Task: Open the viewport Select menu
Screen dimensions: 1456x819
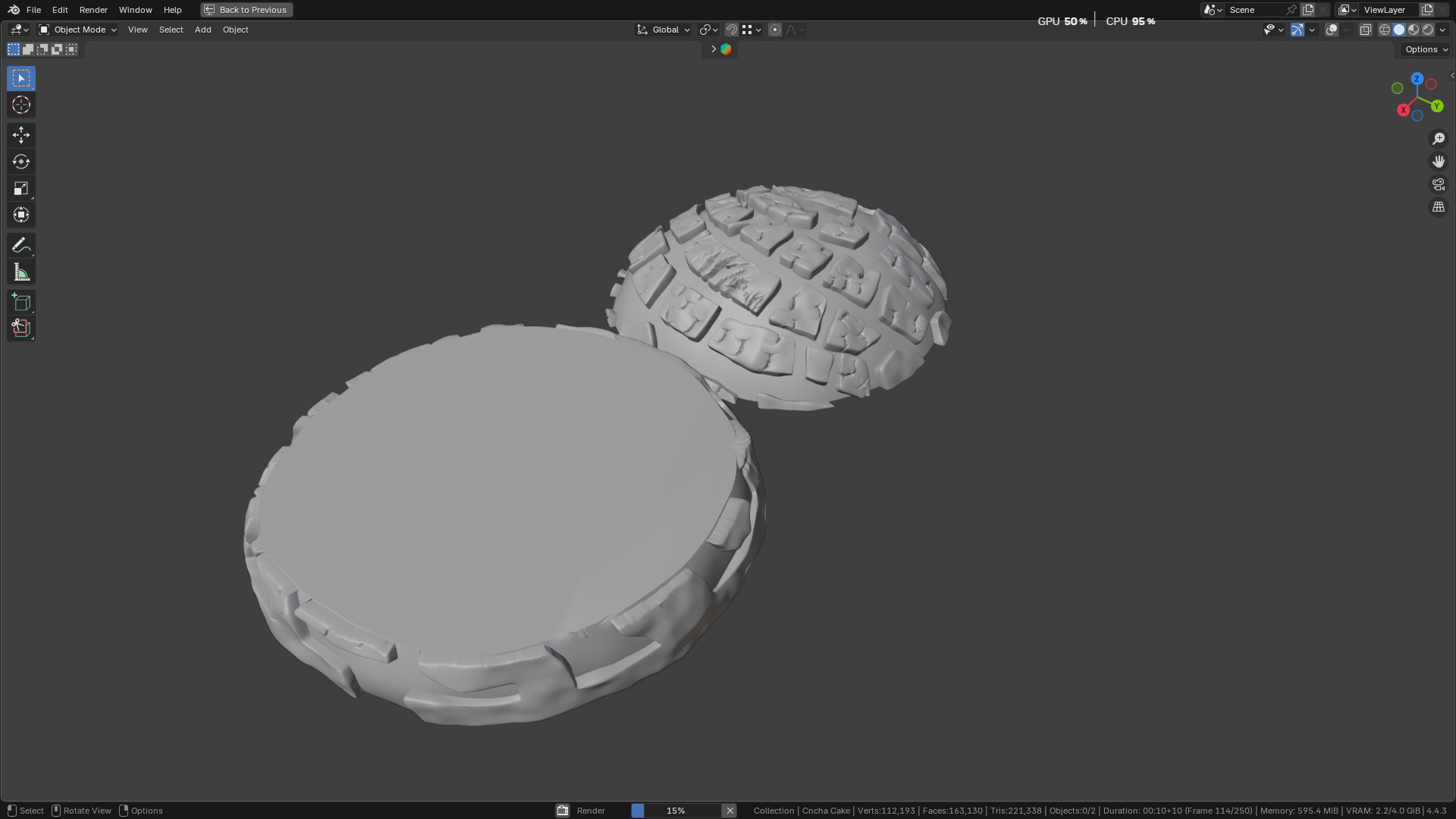Action: (171, 30)
